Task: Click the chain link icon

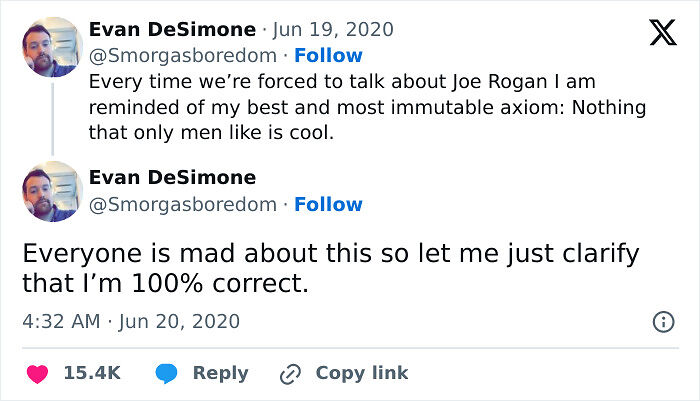Action: [x=291, y=373]
